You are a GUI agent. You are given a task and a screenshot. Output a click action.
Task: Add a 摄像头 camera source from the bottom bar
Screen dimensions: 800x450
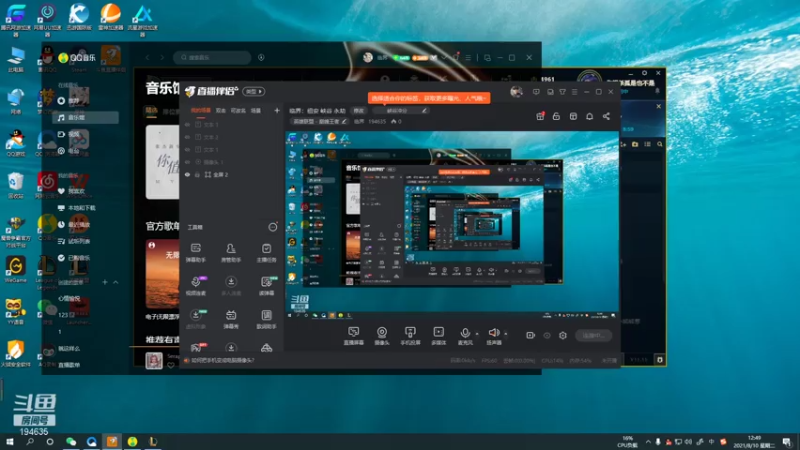tap(382, 336)
